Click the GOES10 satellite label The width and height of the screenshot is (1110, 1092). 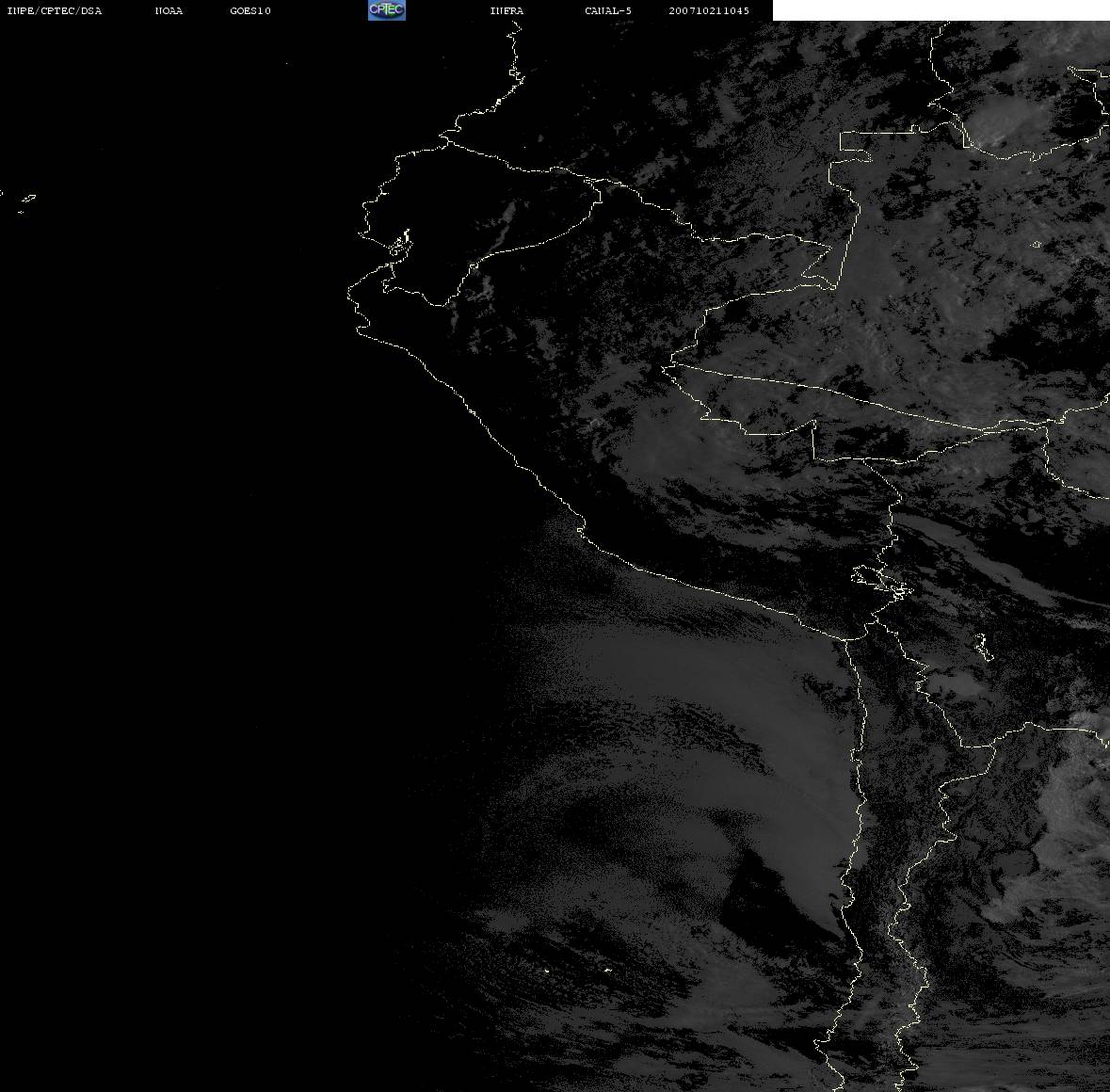[x=250, y=10]
